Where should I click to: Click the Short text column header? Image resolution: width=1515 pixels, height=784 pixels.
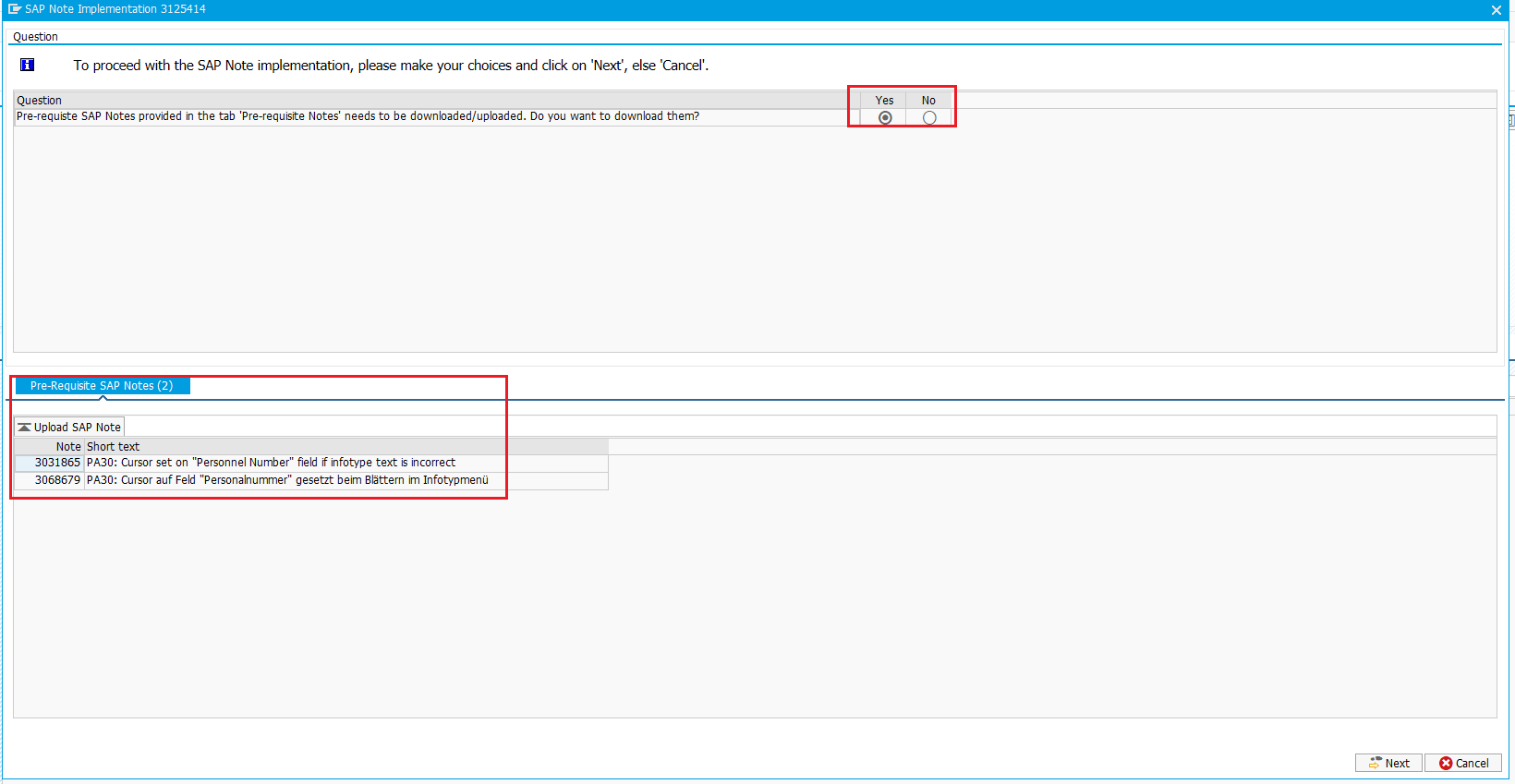[113, 447]
